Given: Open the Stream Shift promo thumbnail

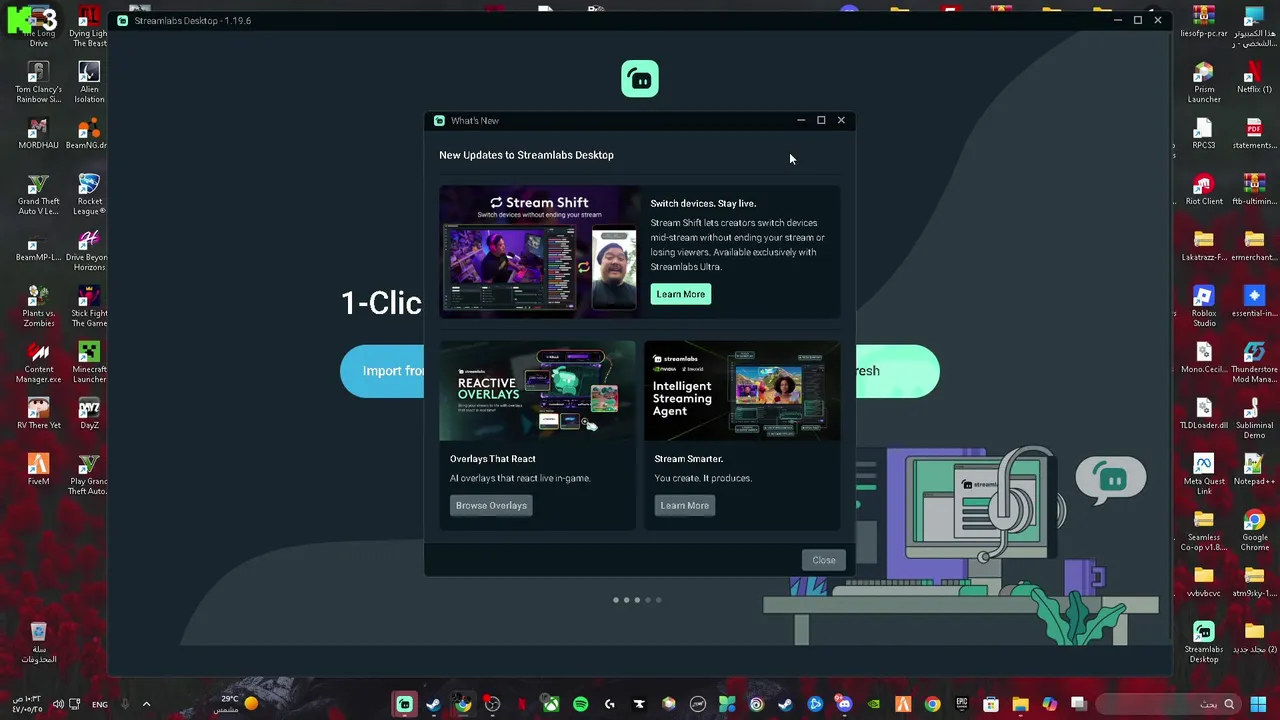Looking at the screenshot, I should (x=539, y=252).
